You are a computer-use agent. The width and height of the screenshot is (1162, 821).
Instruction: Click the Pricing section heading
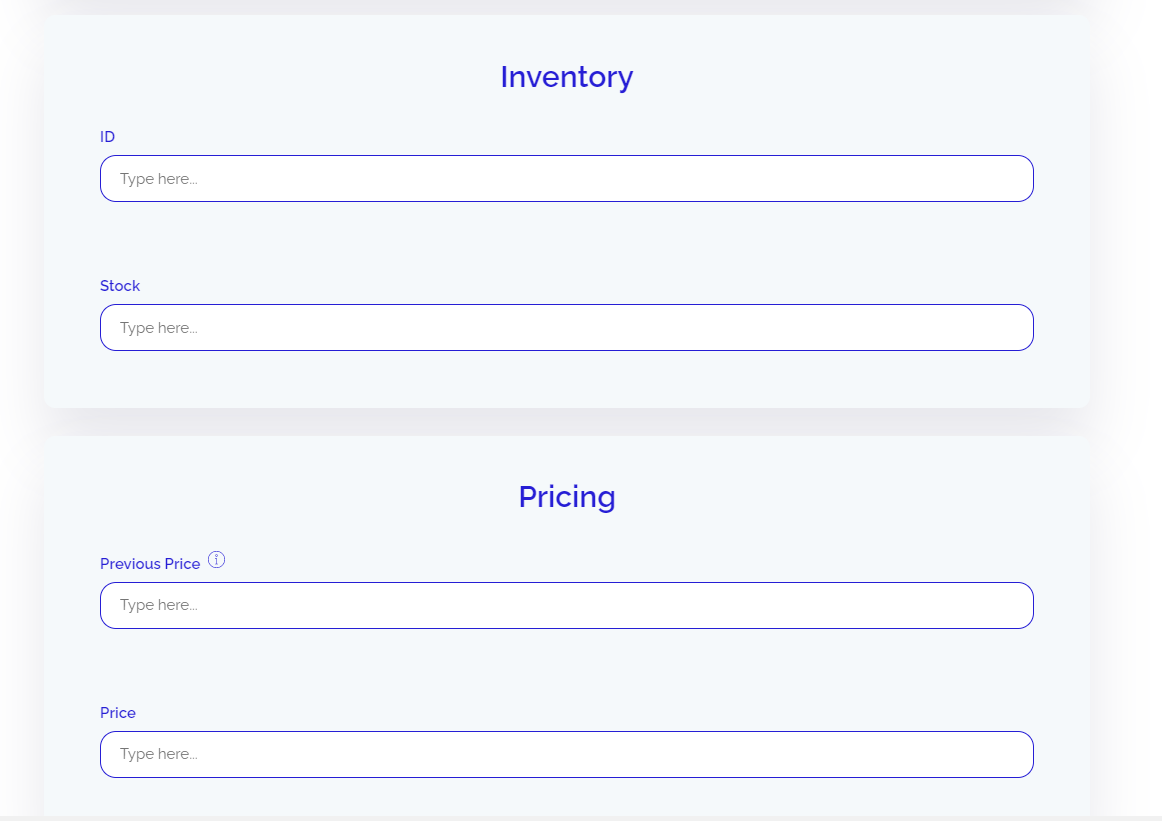pos(566,497)
